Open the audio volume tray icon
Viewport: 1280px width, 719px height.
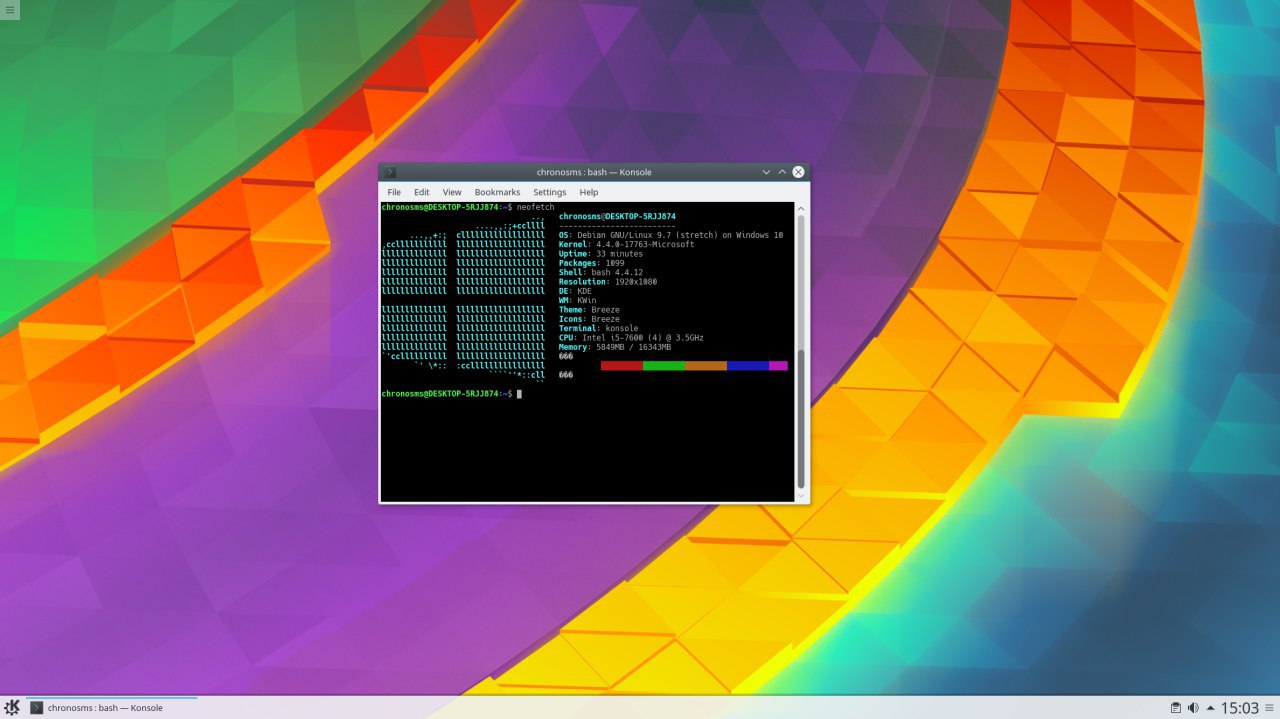pyautogui.click(x=1193, y=708)
